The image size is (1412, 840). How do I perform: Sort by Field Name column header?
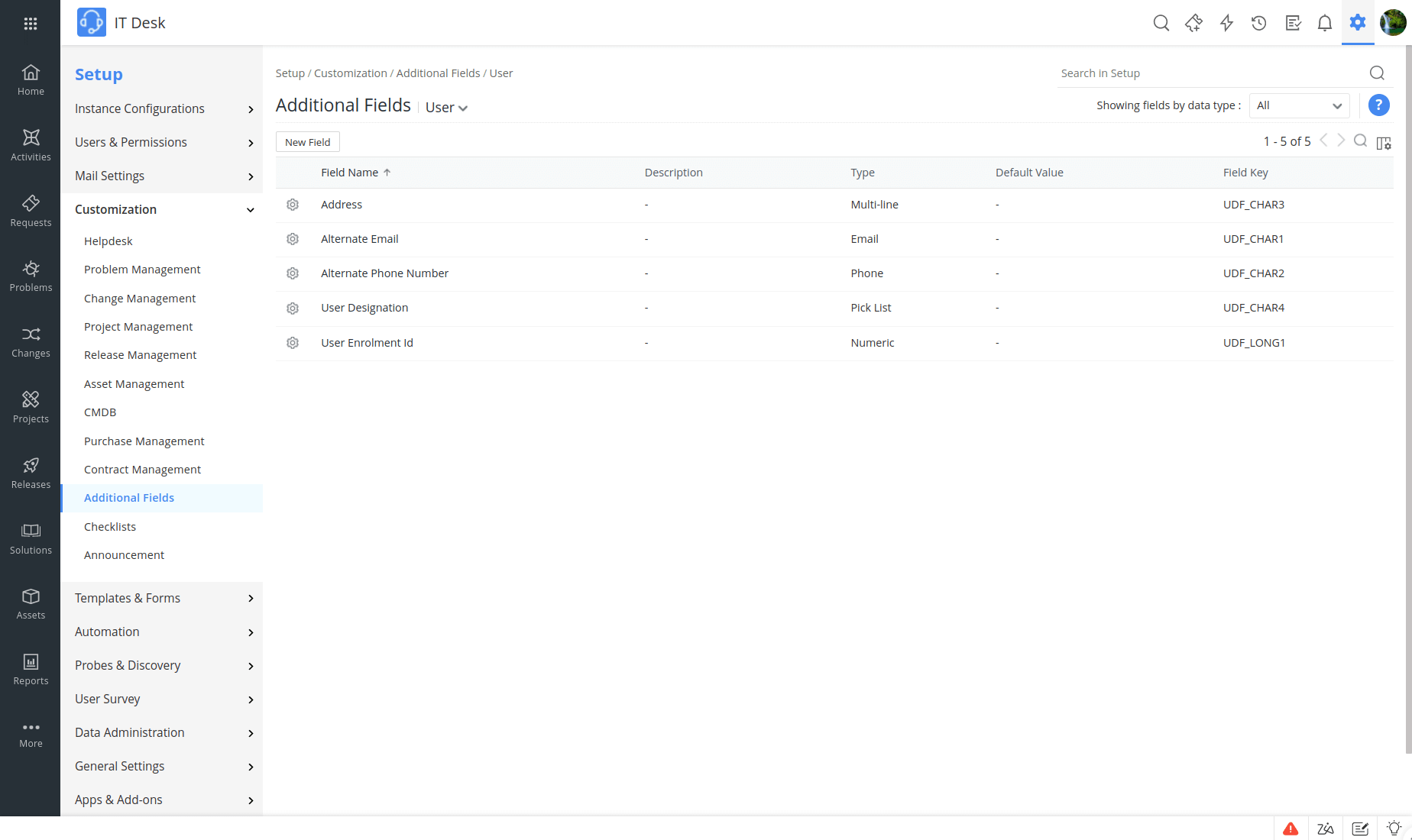(x=356, y=173)
